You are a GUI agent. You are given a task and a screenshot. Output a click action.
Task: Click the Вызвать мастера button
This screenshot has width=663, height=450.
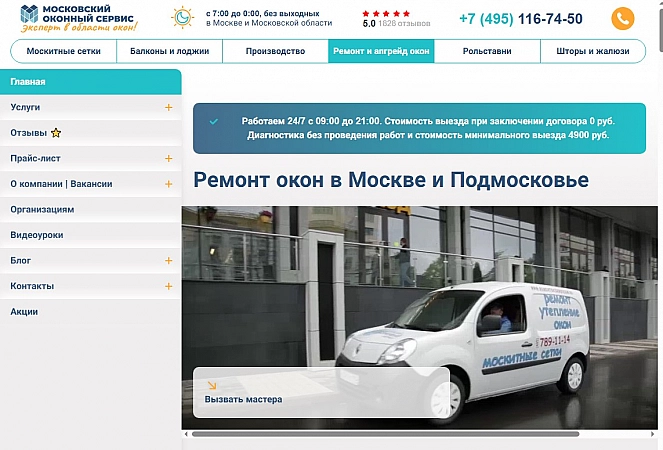pyautogui.click(x=321, y=392)
